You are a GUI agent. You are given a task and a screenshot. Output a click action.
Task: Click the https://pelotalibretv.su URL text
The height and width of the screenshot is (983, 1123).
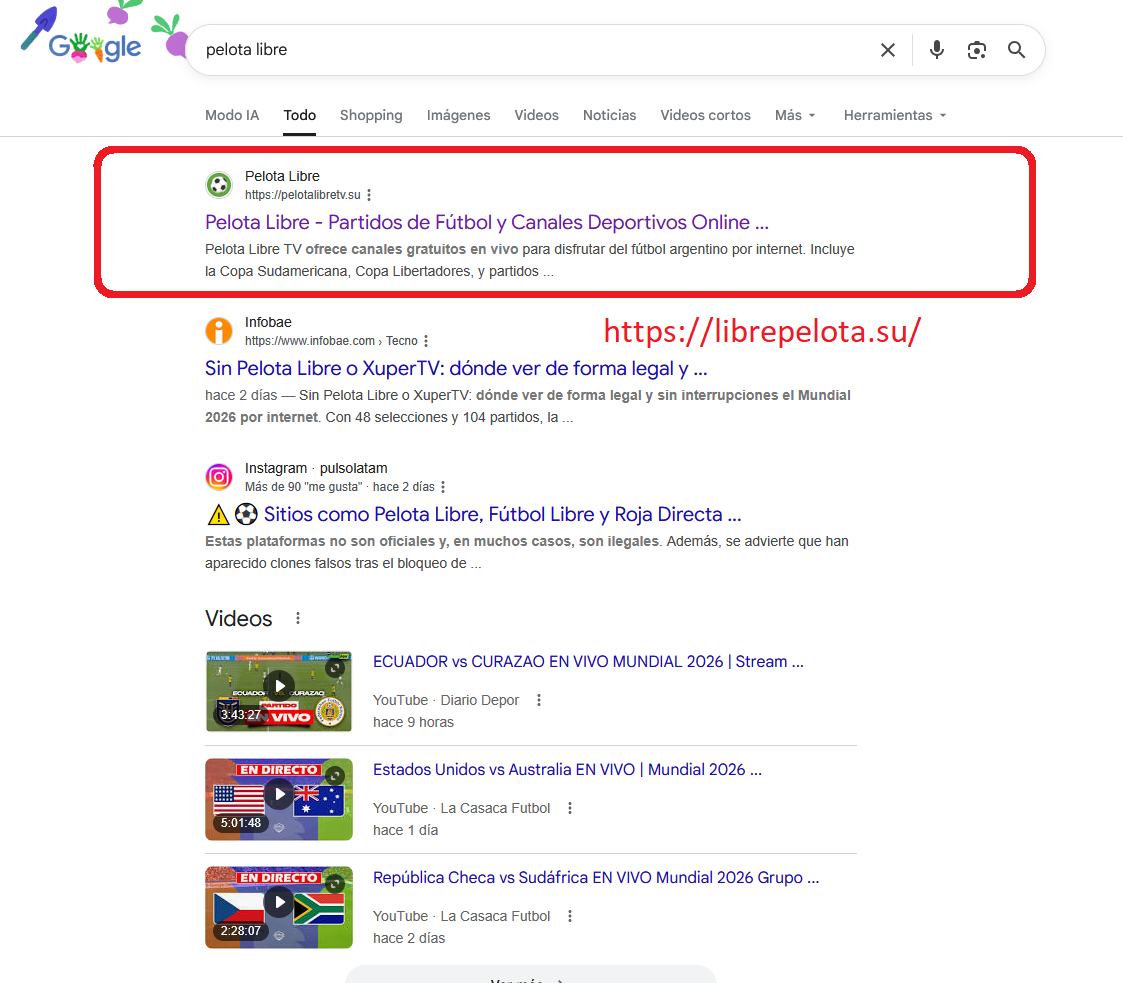(303, 195)
